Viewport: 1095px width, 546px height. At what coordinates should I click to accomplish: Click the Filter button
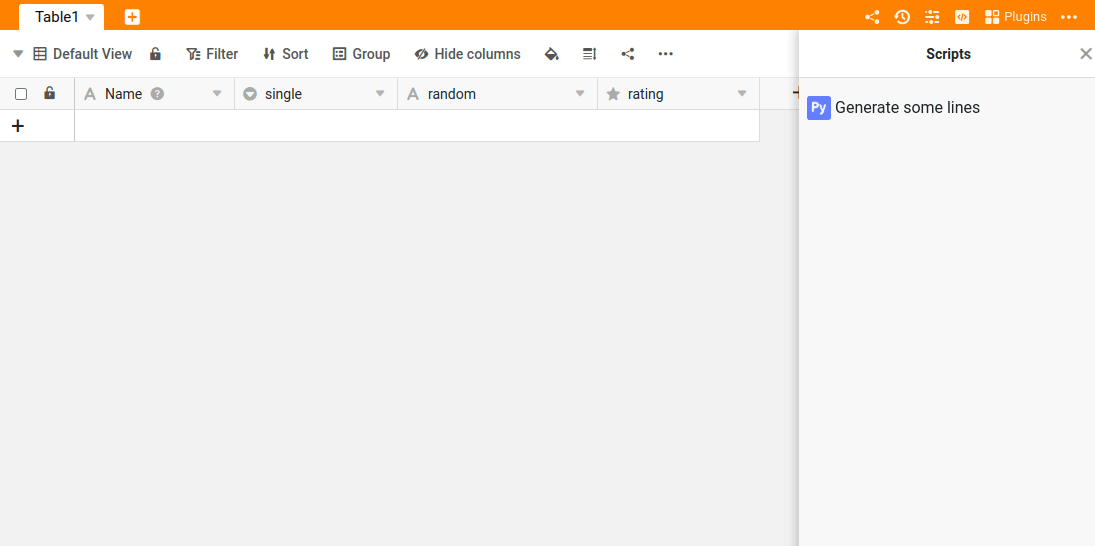[212, 54]
